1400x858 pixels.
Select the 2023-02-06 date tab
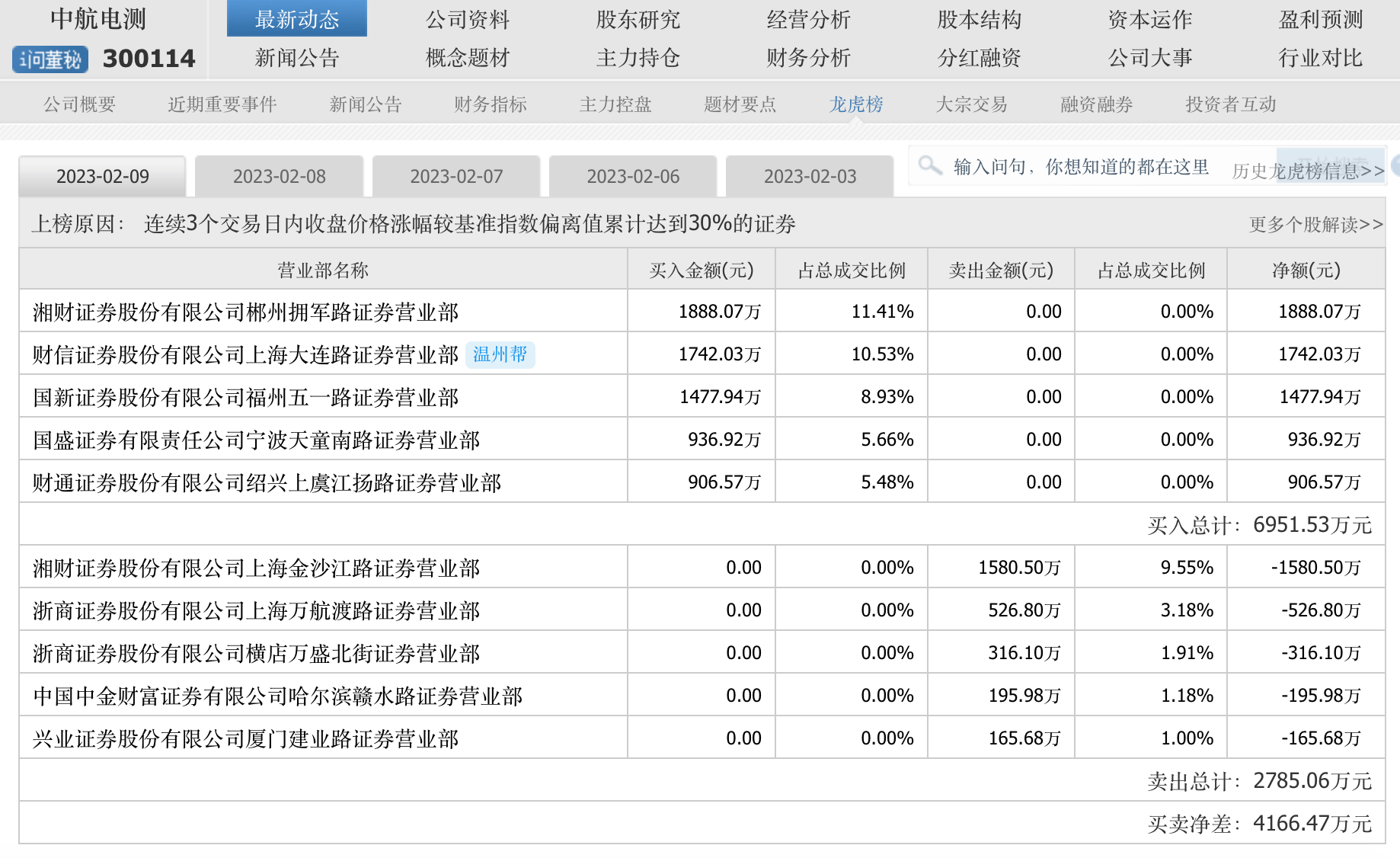click(x=633, y=177)
